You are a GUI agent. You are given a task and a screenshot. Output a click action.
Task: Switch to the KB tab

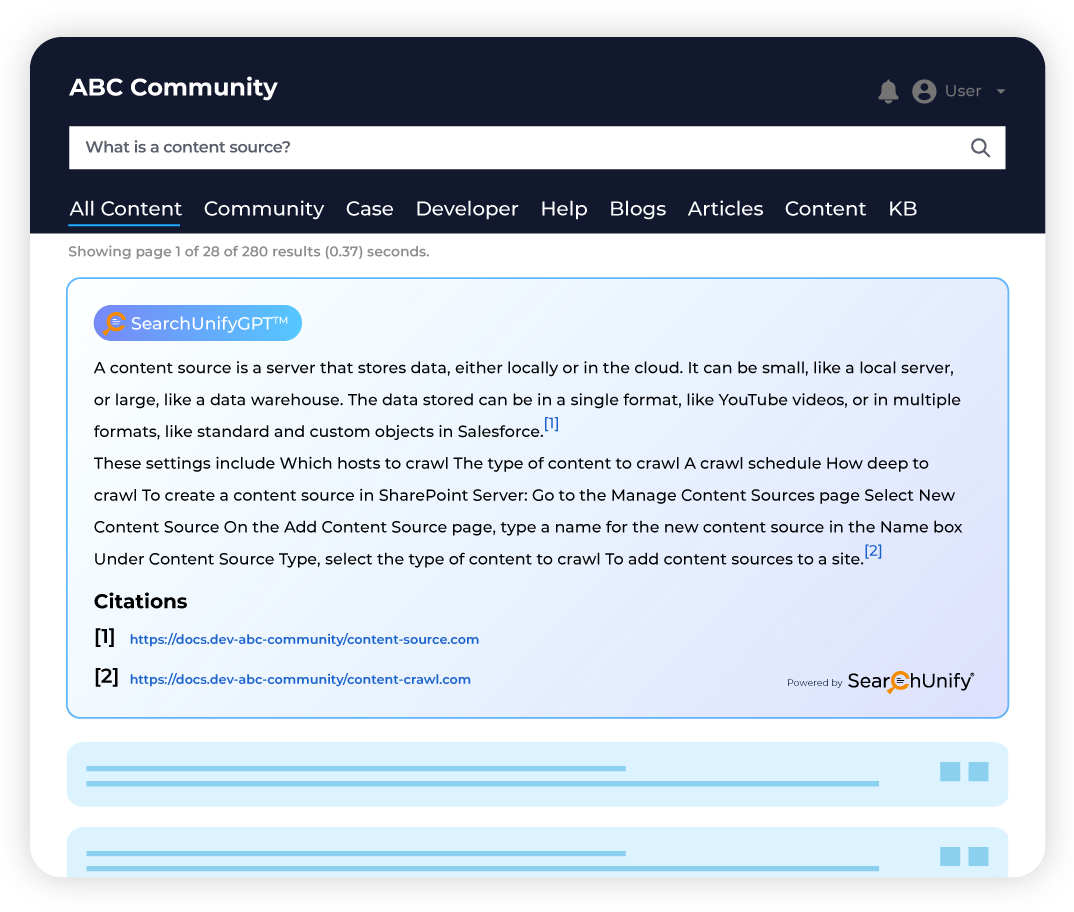pos(902,208)
